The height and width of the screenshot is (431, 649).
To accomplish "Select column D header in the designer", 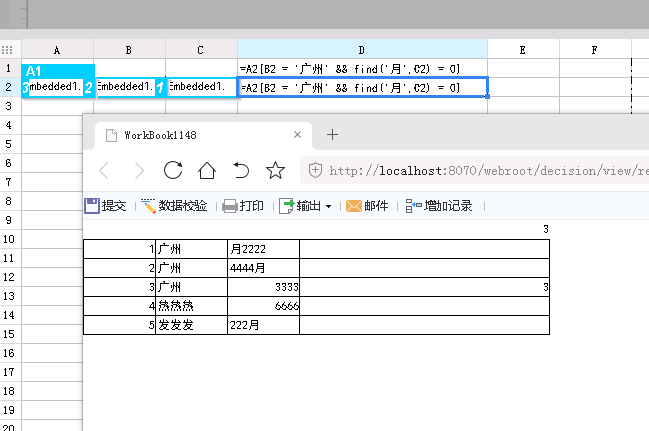I will pos(363,50).
